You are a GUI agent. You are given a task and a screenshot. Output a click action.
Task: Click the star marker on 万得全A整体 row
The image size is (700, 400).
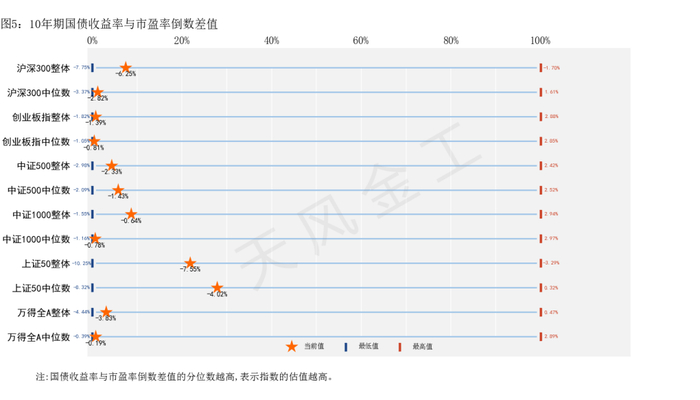pos(106,312)
